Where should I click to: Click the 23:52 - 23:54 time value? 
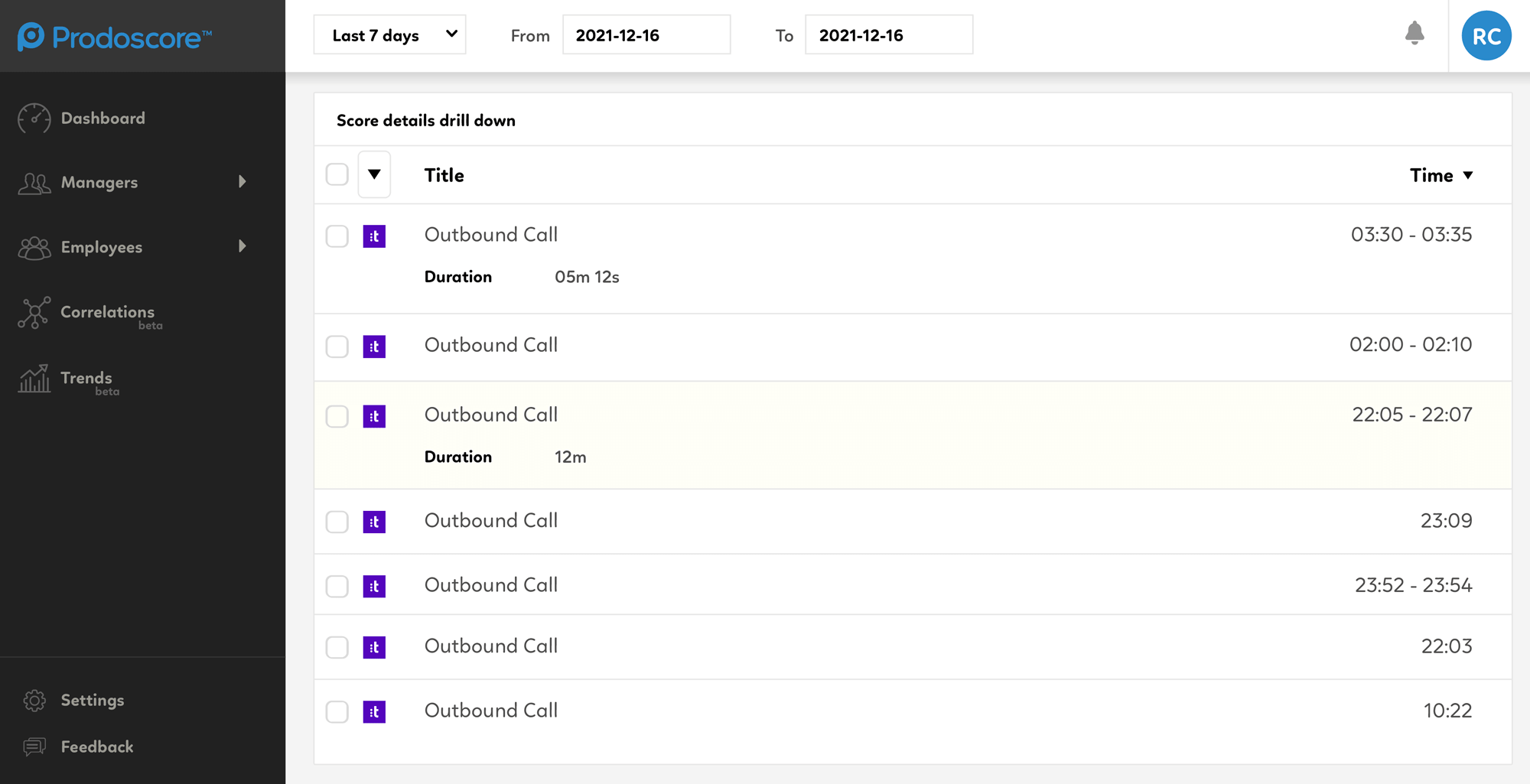click(x=1414, y=585)
